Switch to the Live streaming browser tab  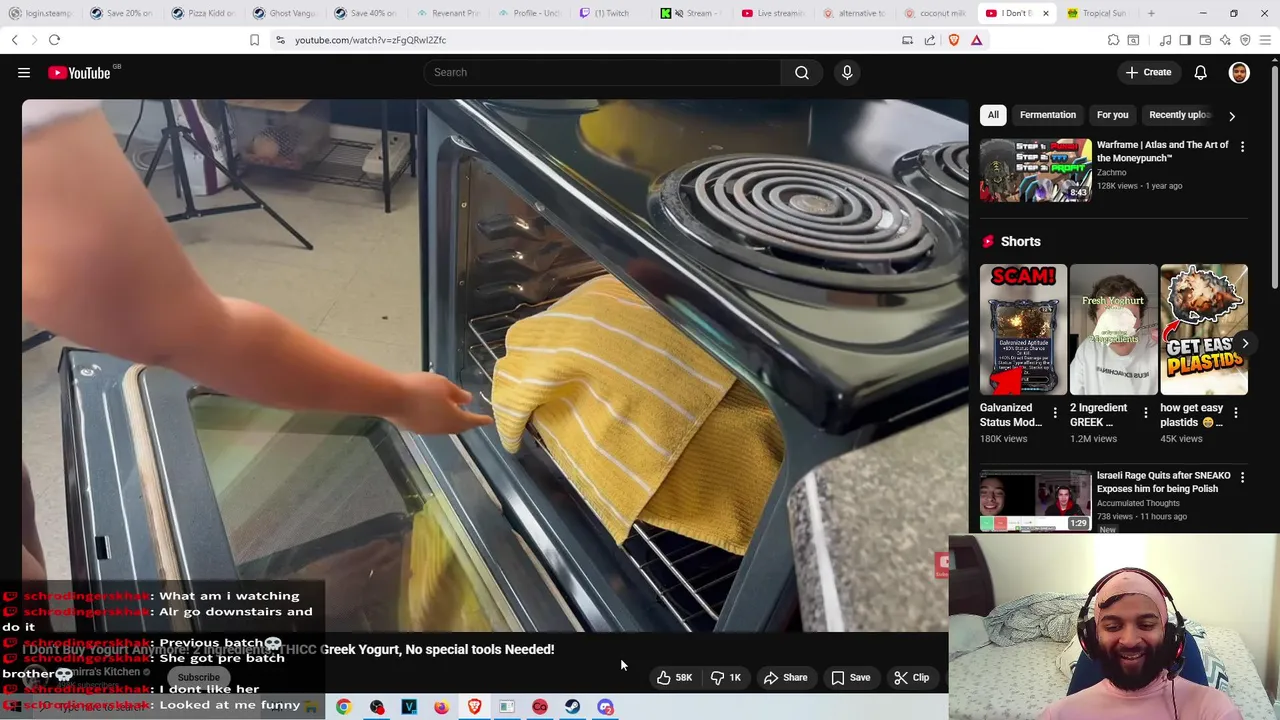pyautogui.click(x=772, y=13)
